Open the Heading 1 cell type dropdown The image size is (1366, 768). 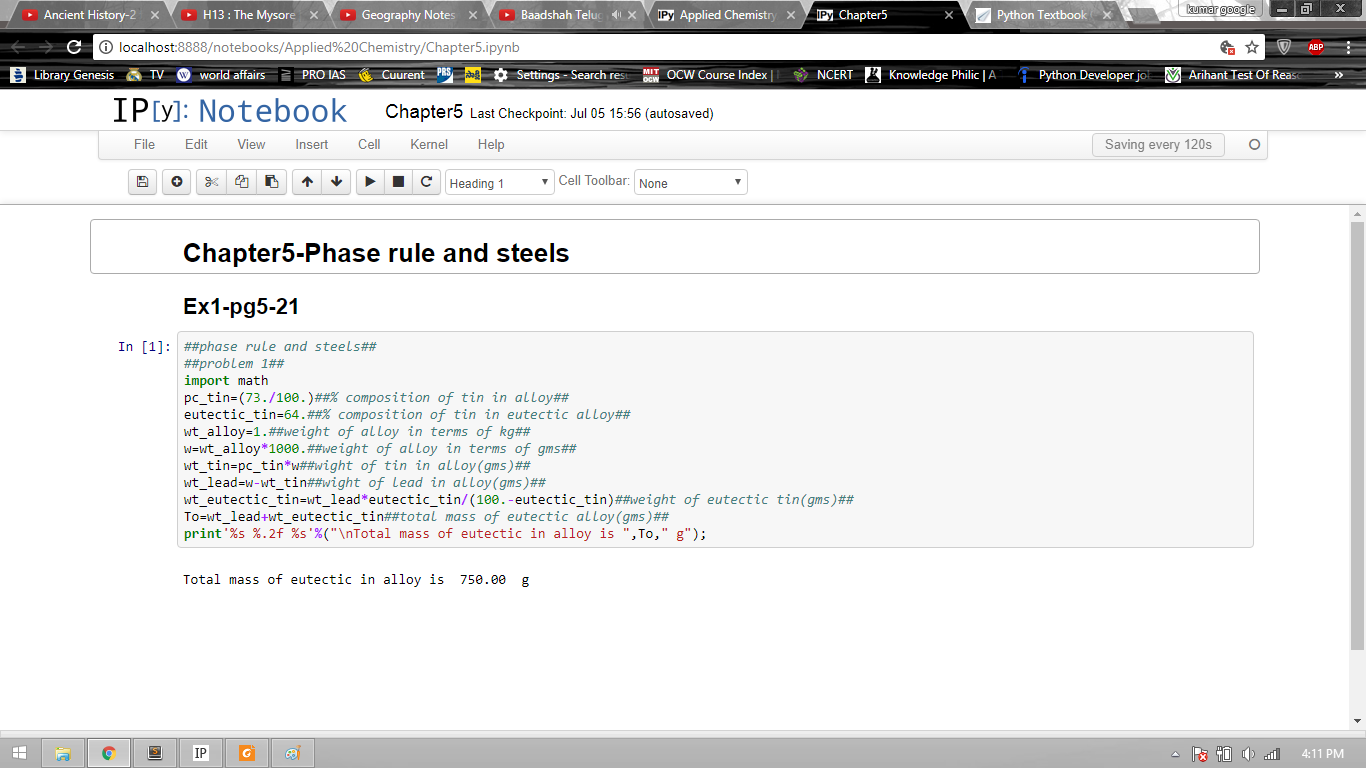click(499, 183)
